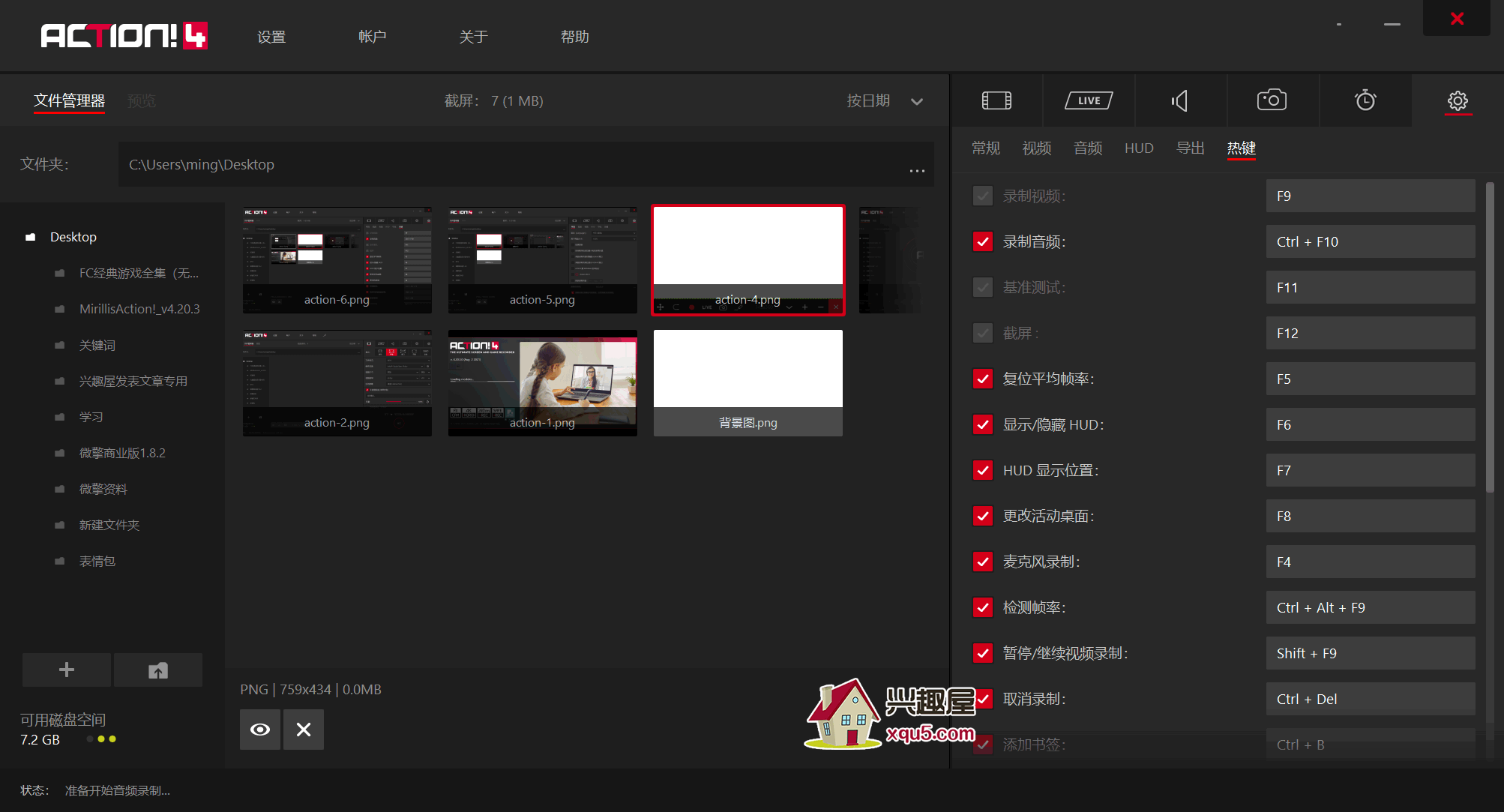Open the 学习 folder

[91, 417]
